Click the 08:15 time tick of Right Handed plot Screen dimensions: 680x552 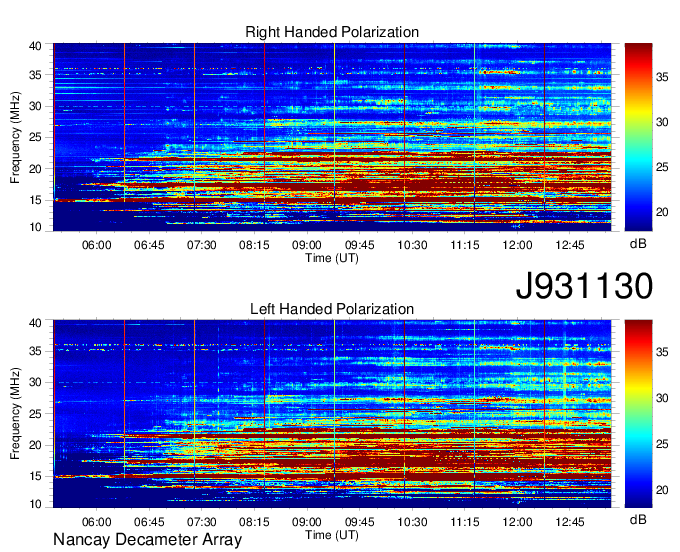click(x=254, y=245)
